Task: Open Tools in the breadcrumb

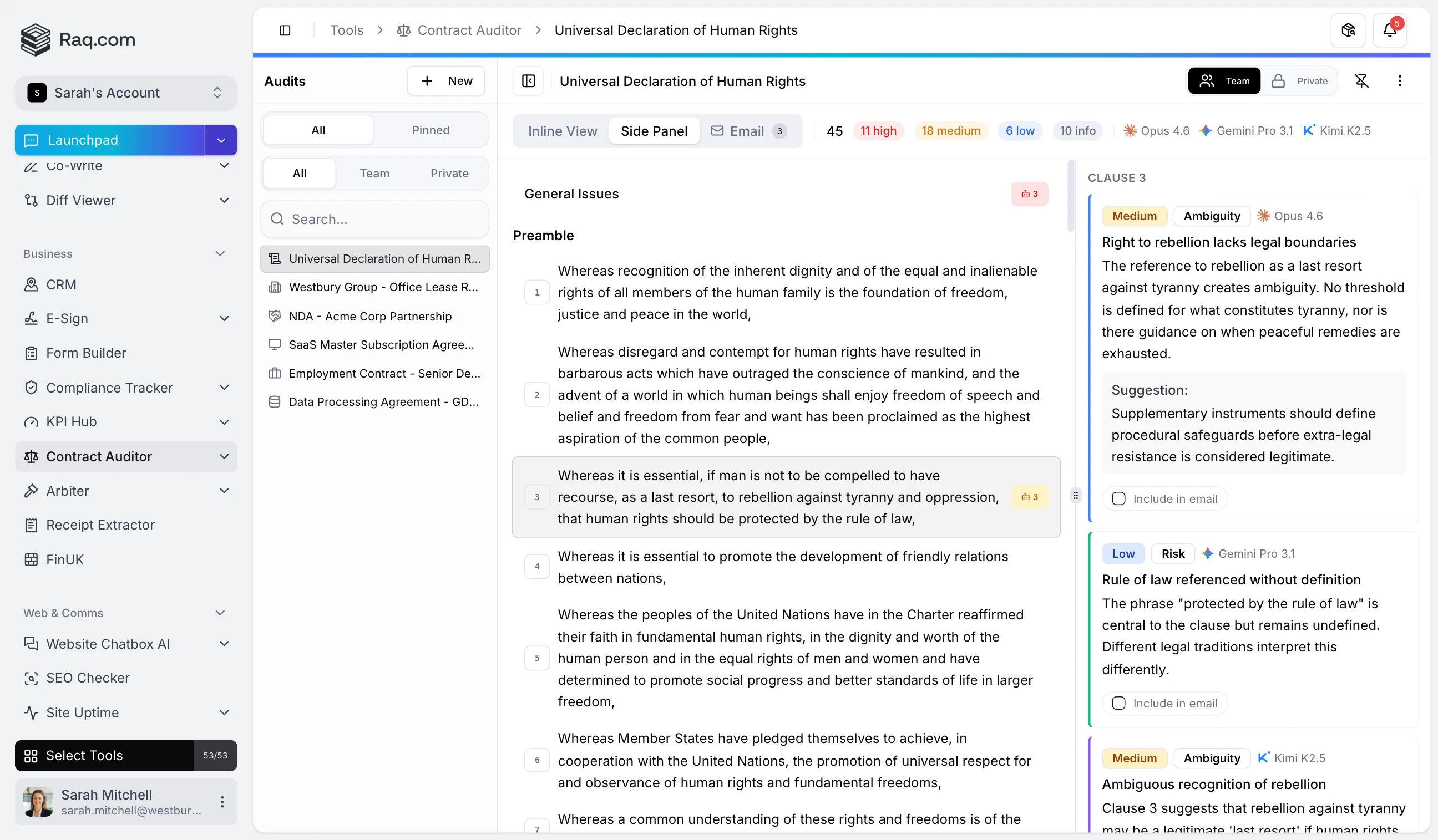Action: (346, 29)
